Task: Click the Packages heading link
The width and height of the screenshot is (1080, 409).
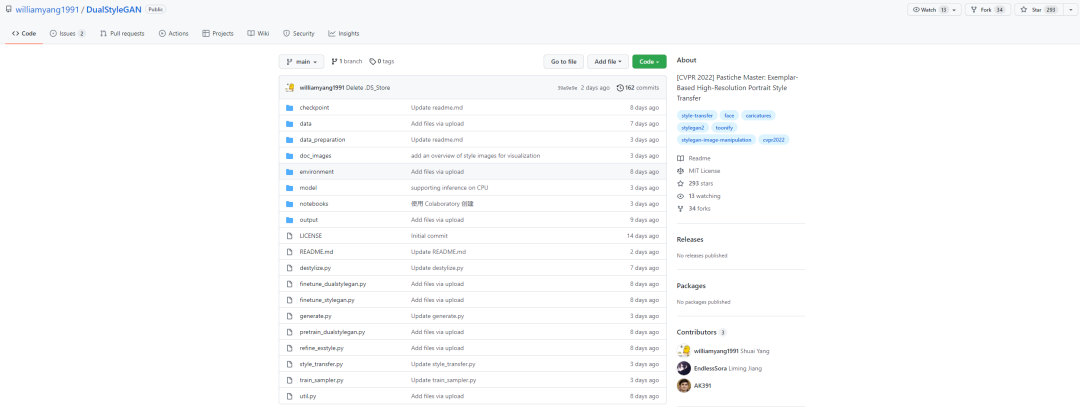Action: pos(692,286)
